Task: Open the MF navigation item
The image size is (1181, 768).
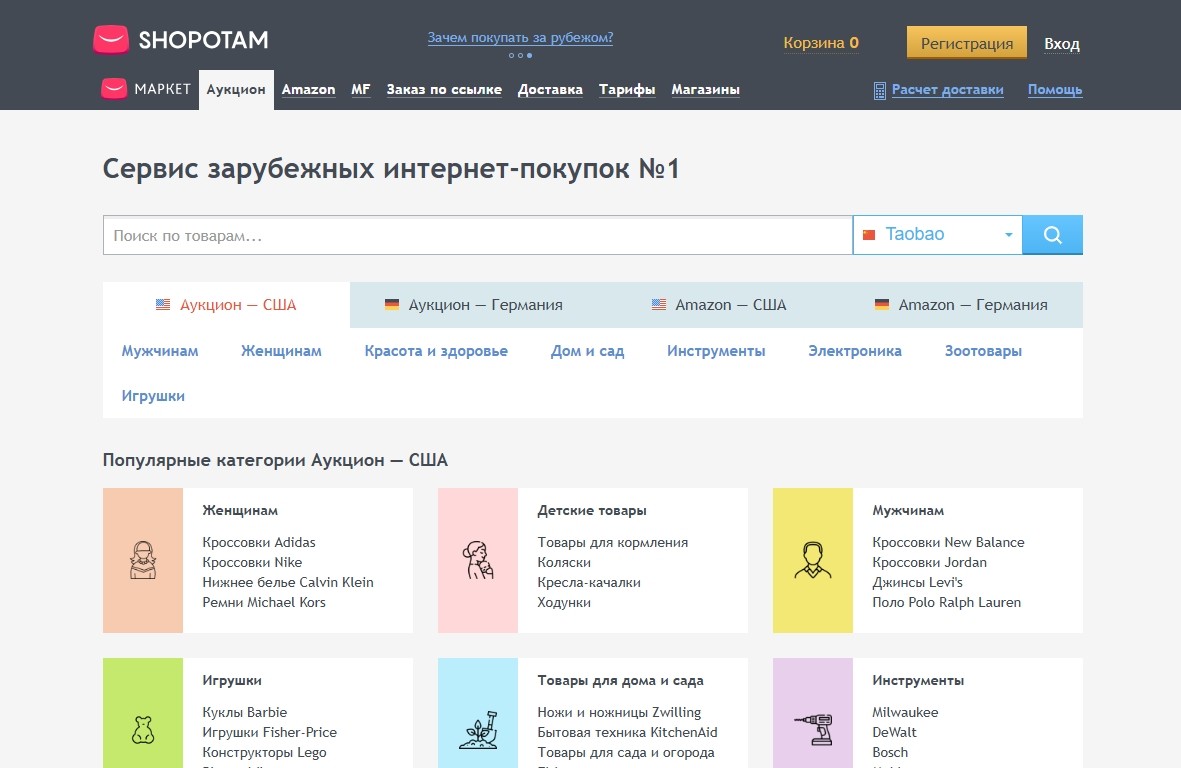Action: (361, 90)
